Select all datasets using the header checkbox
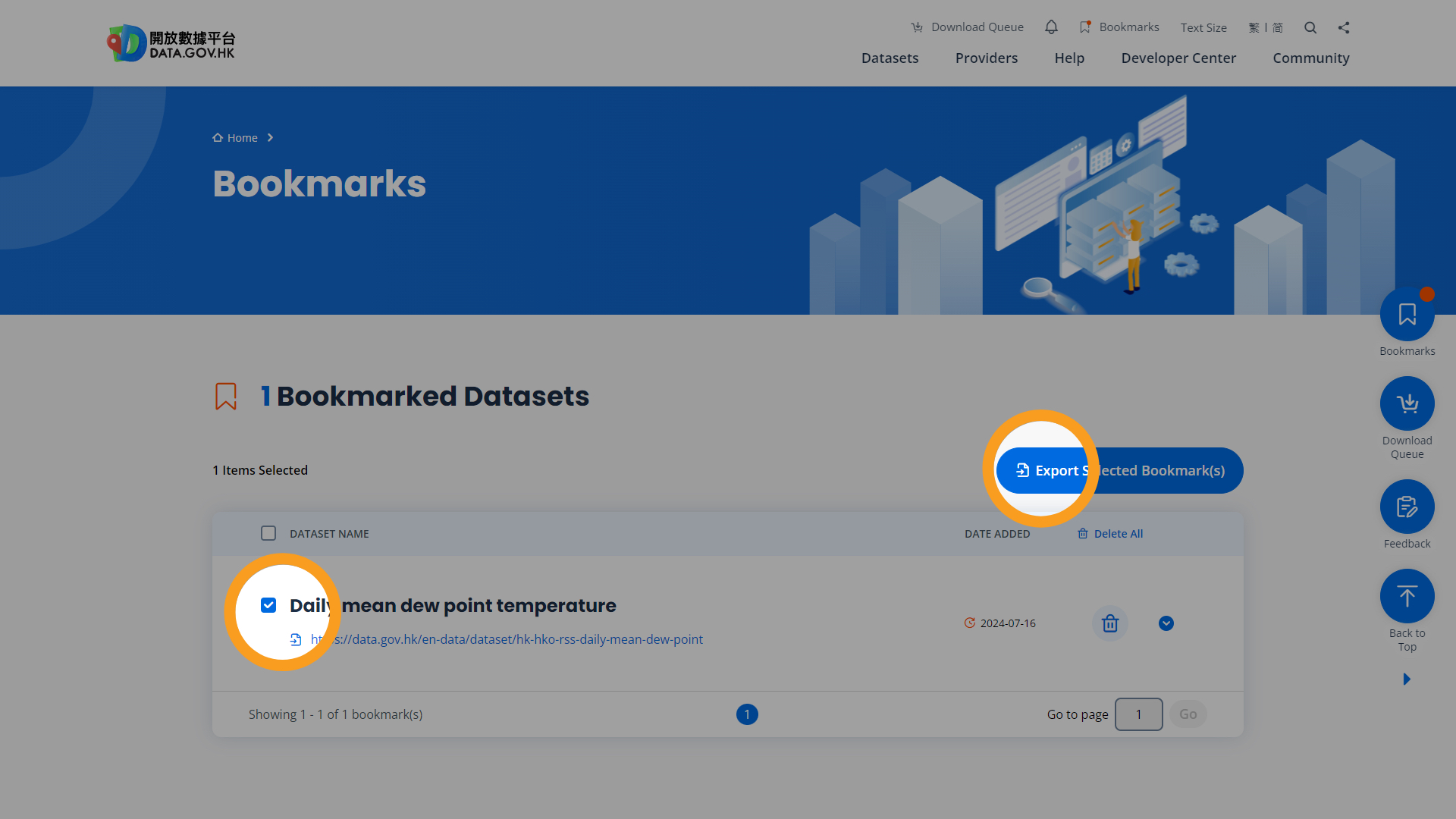 point(268,533)
